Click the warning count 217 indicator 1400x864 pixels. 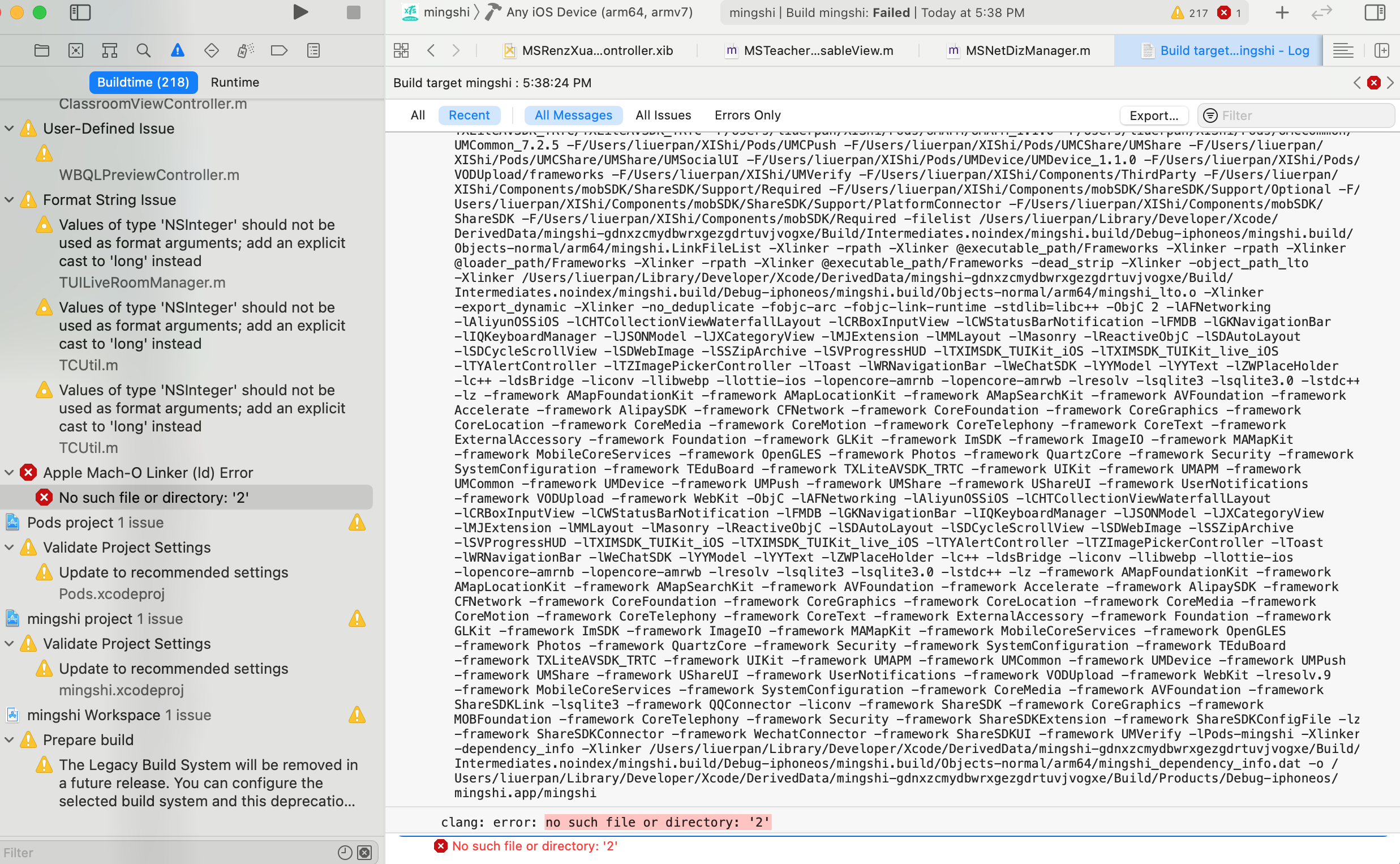pos(1189,12)
